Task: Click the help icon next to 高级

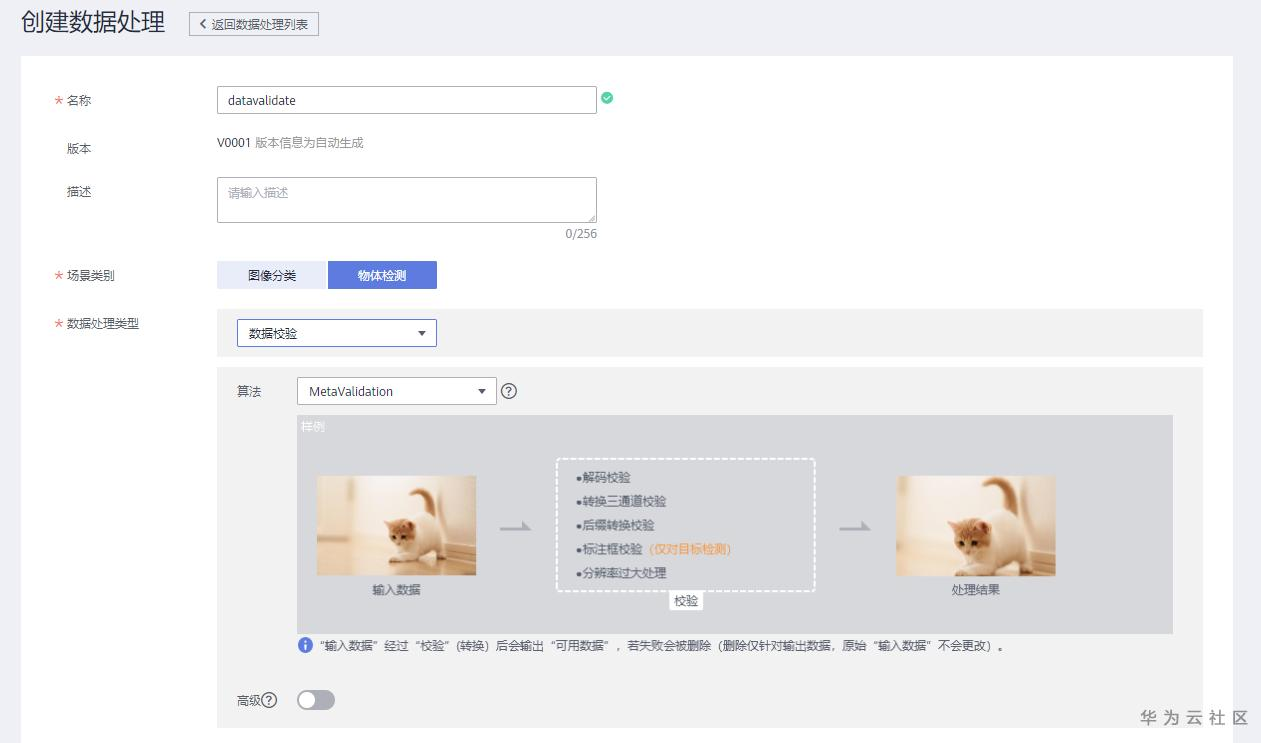Action: coord(271,700)
